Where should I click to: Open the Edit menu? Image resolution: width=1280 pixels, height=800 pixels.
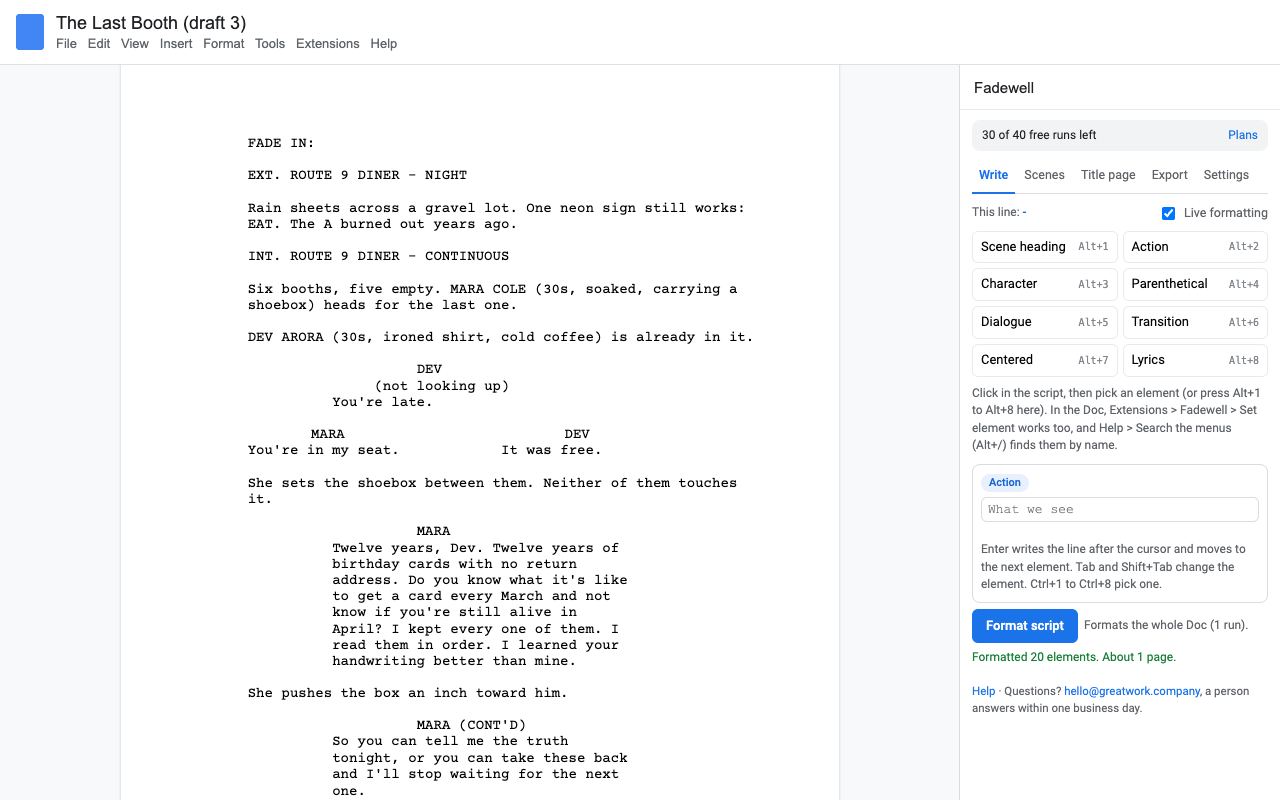[99, 44]
